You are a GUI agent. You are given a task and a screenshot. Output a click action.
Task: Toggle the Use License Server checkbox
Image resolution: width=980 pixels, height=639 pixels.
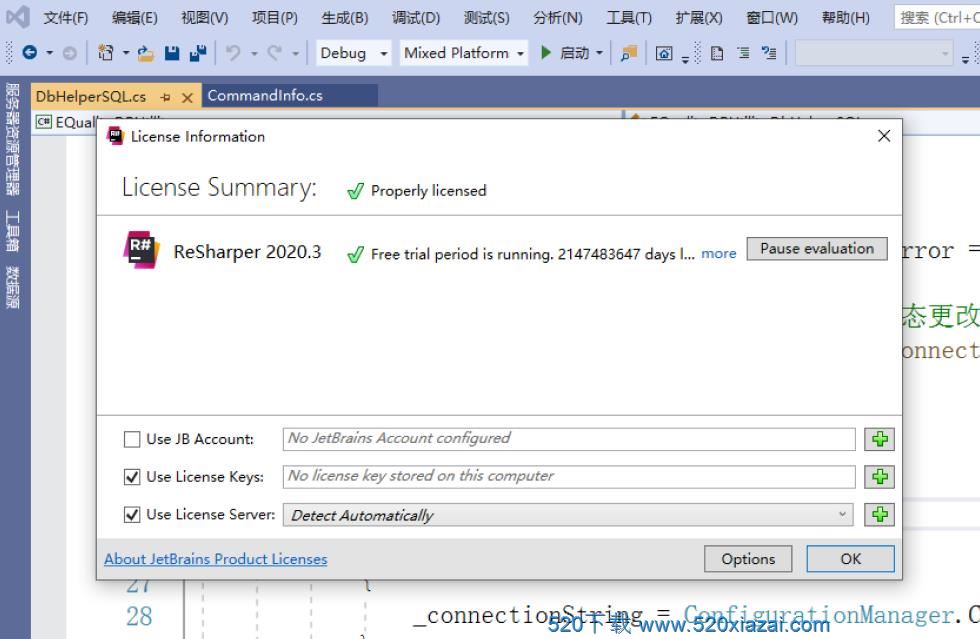132,515
